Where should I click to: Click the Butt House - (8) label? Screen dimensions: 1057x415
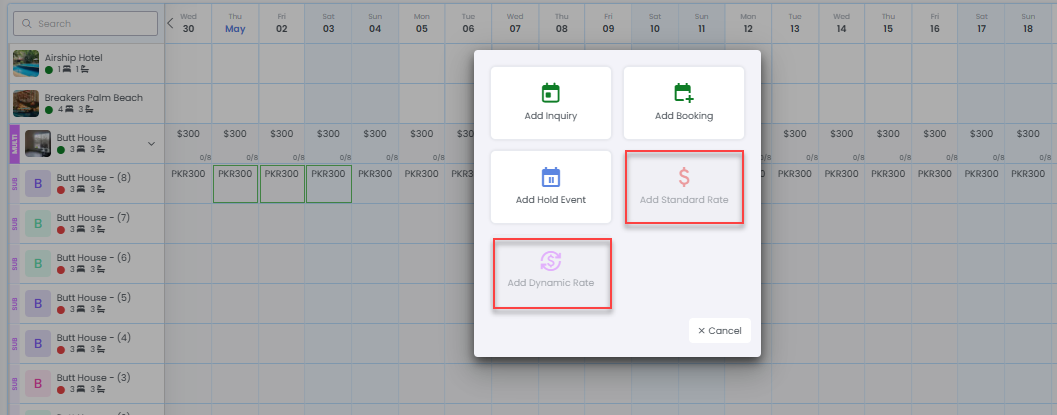[93, 178]
